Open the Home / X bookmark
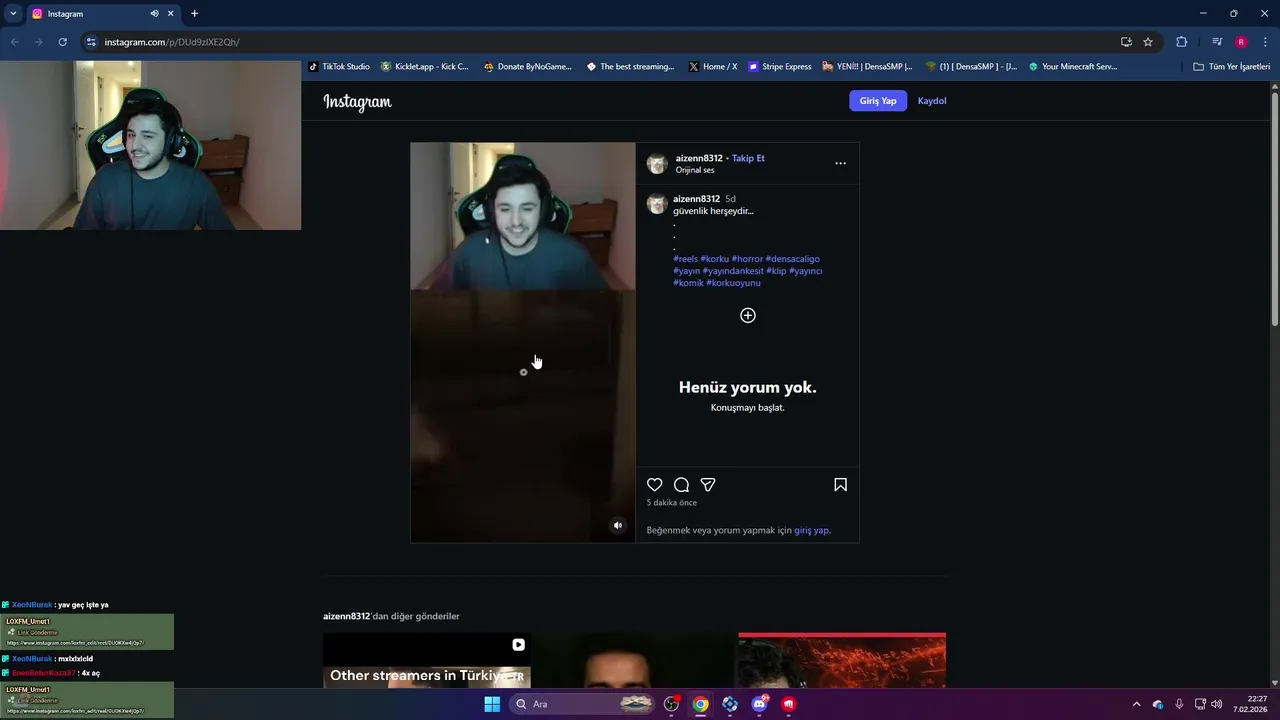This screenshot has width=1280, height=720. (x=713, y=67)
